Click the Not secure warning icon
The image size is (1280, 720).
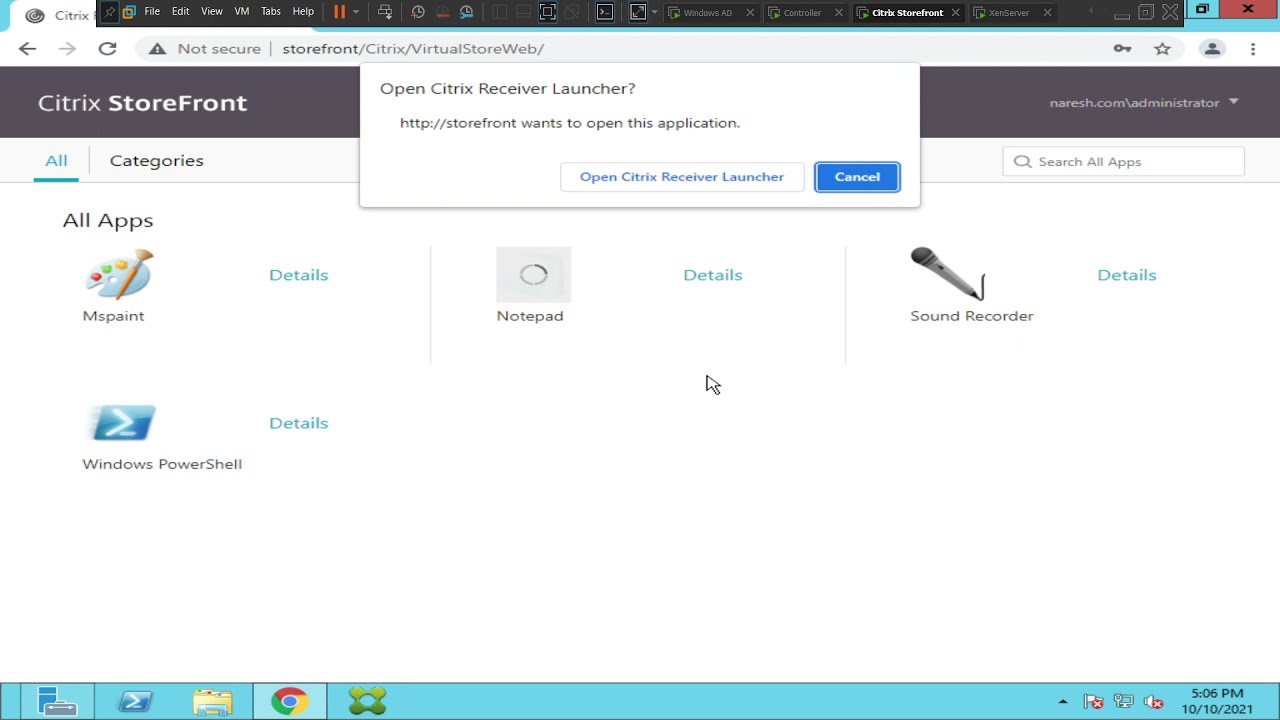point(157,48)
